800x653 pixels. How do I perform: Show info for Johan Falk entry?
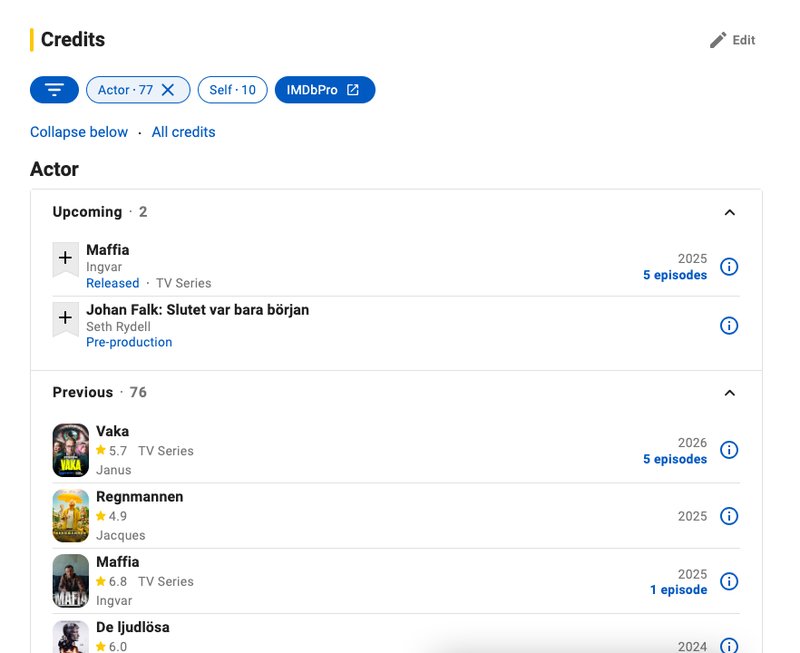[729, 325]
